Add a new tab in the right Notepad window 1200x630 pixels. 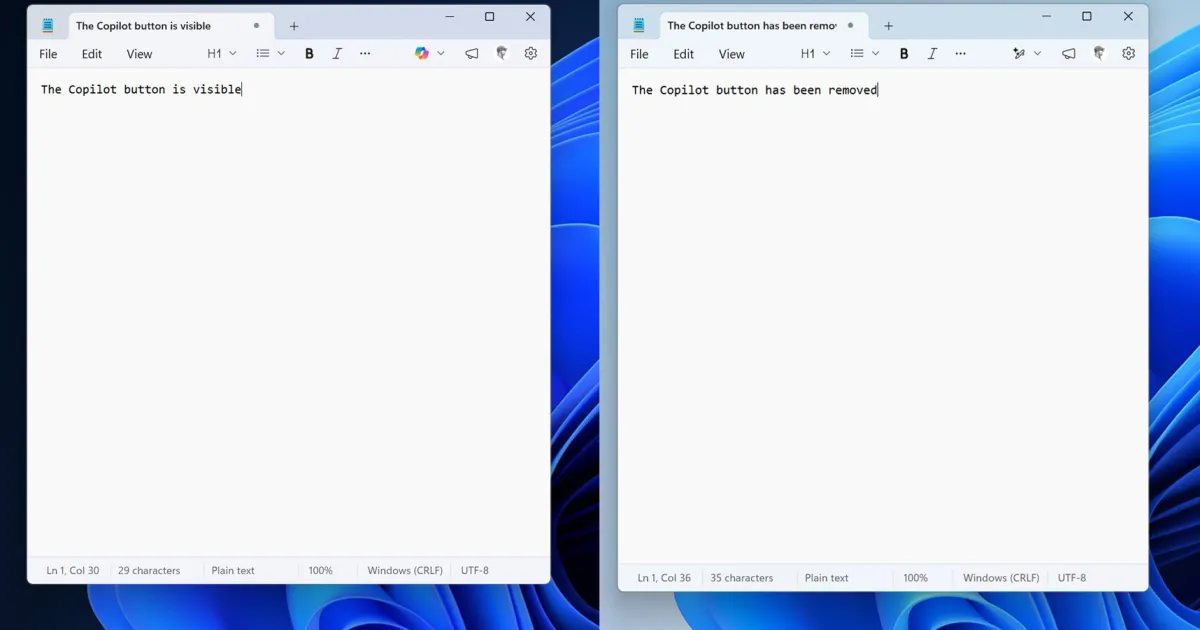(888, 26)
